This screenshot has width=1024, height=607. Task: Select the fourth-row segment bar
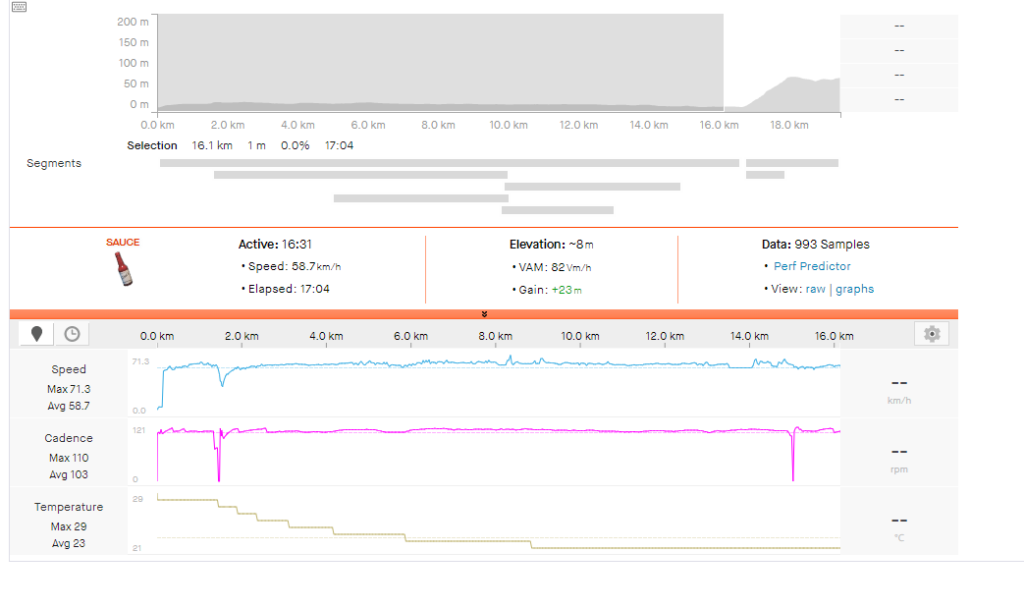421,198
